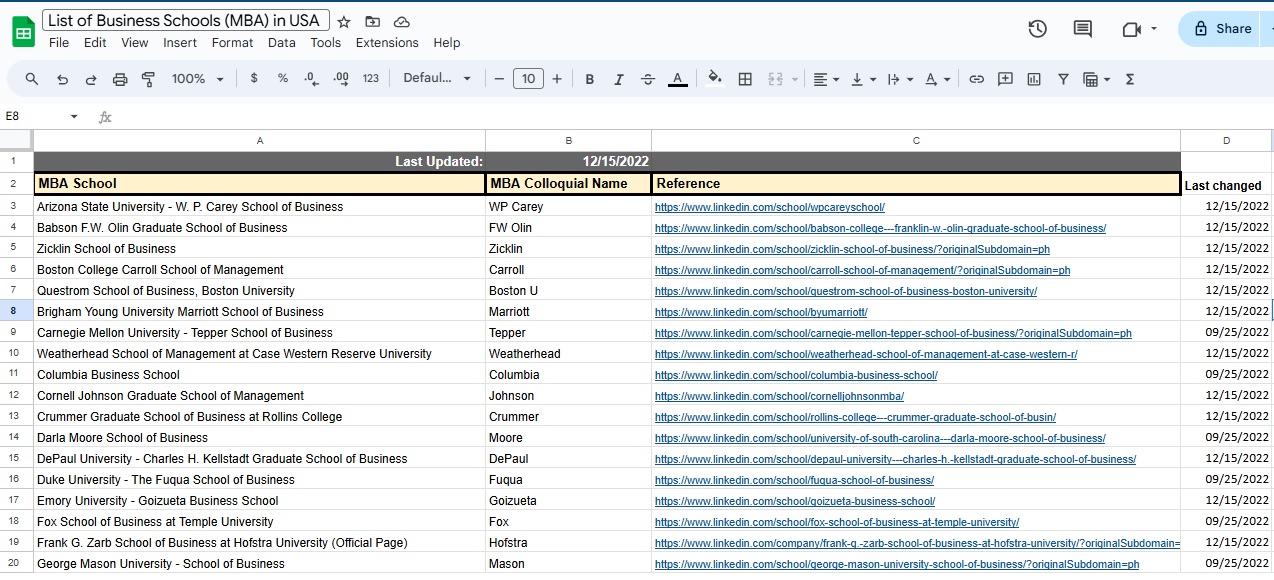Viewport: 1274px width, 580px height.
Task: Expand the font family dropdown
Action: pyautogui.click(x=436, y=79)
